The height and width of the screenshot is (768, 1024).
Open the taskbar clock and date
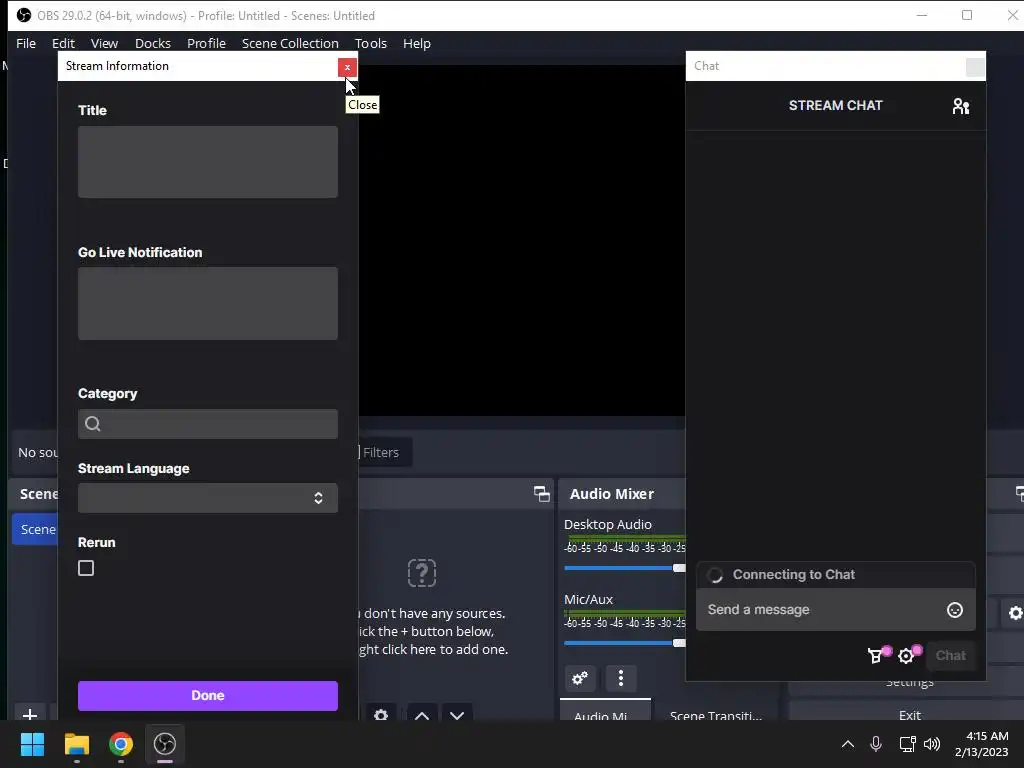[982, 744]
